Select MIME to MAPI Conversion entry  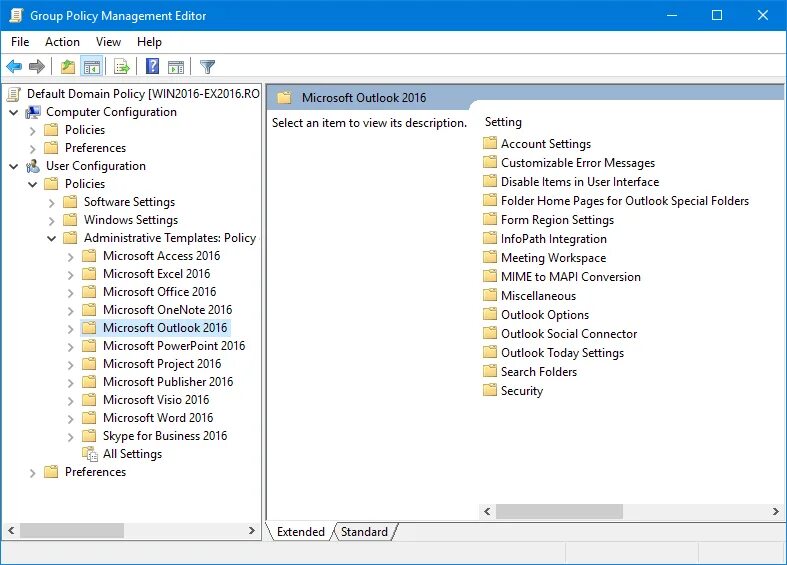570,276
